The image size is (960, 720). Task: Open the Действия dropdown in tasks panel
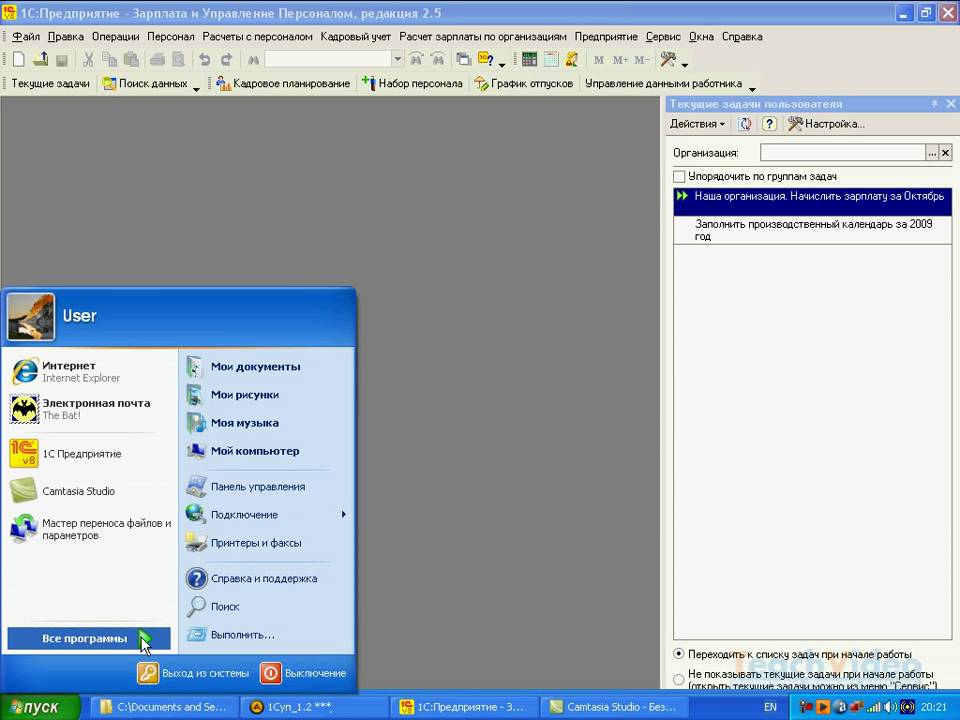(x=697, y=124)
